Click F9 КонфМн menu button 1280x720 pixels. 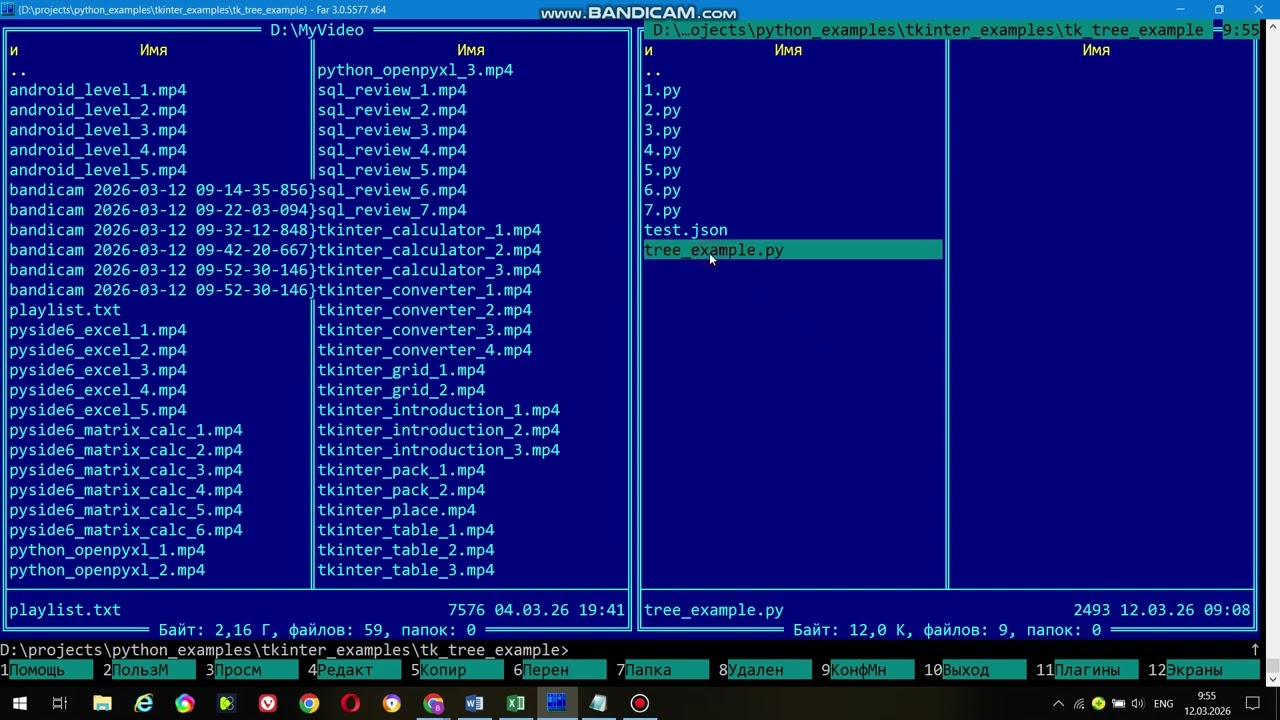(x=868, y=670)
